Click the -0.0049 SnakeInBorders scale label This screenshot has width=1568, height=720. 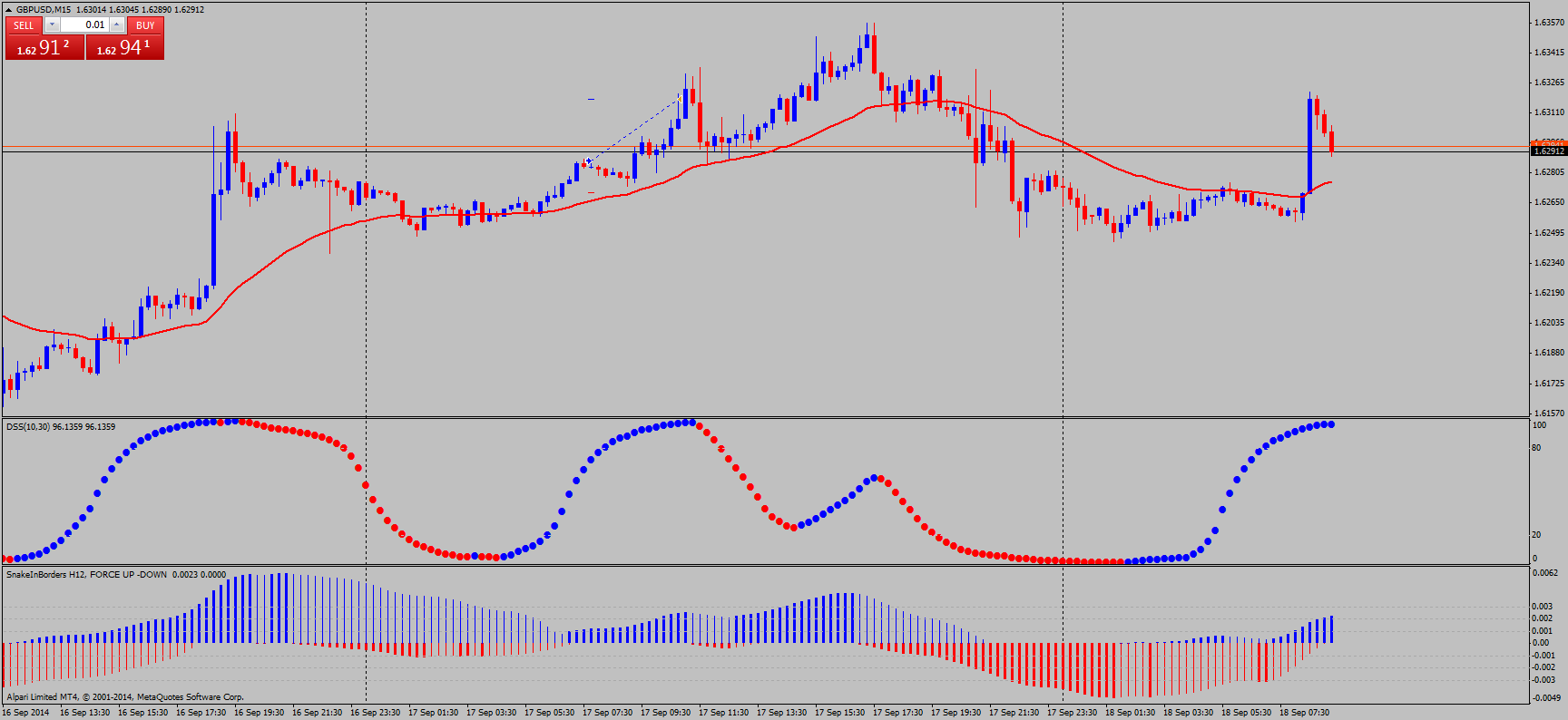(x=1546, y=698)
